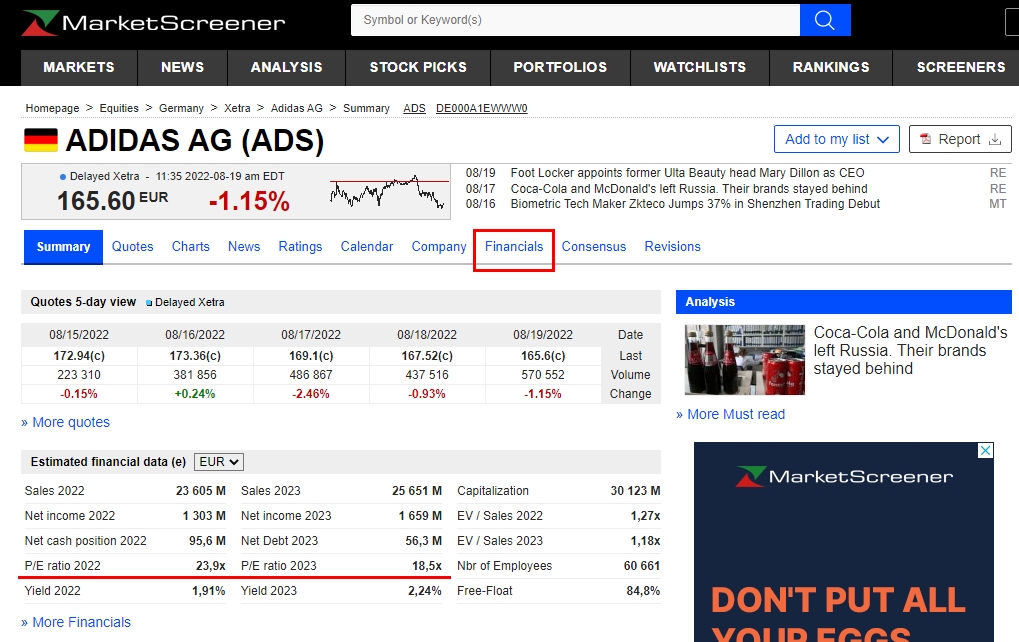The height and width of the screenshot is (642, 1019).
Task: Click the 08/15/2022 date cell
Action: pos(79,335)
